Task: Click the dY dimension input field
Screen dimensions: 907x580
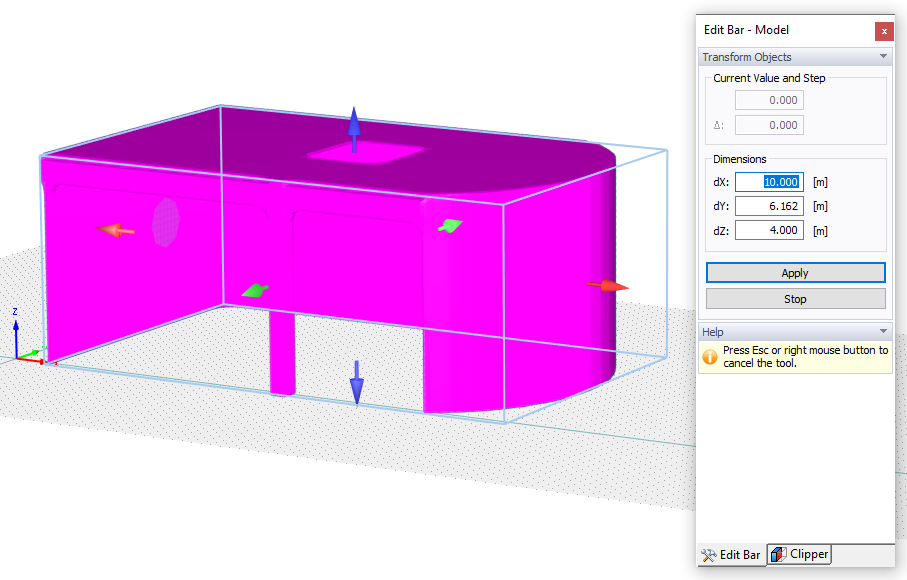Action: 769,206
